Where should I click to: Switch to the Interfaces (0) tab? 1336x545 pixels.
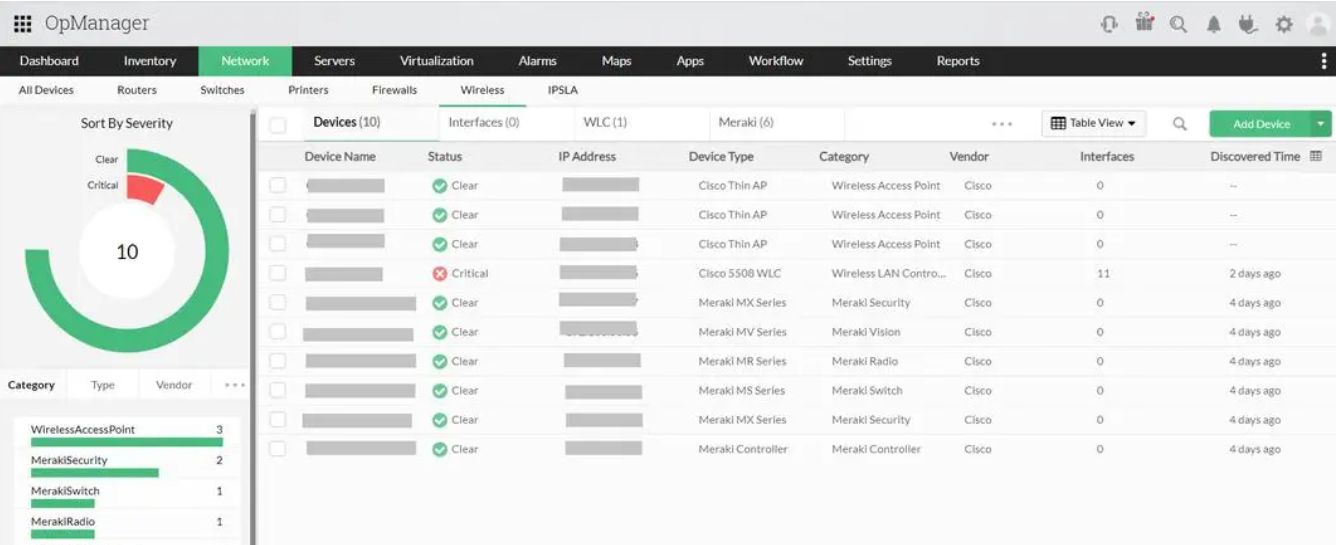point(484,122)
